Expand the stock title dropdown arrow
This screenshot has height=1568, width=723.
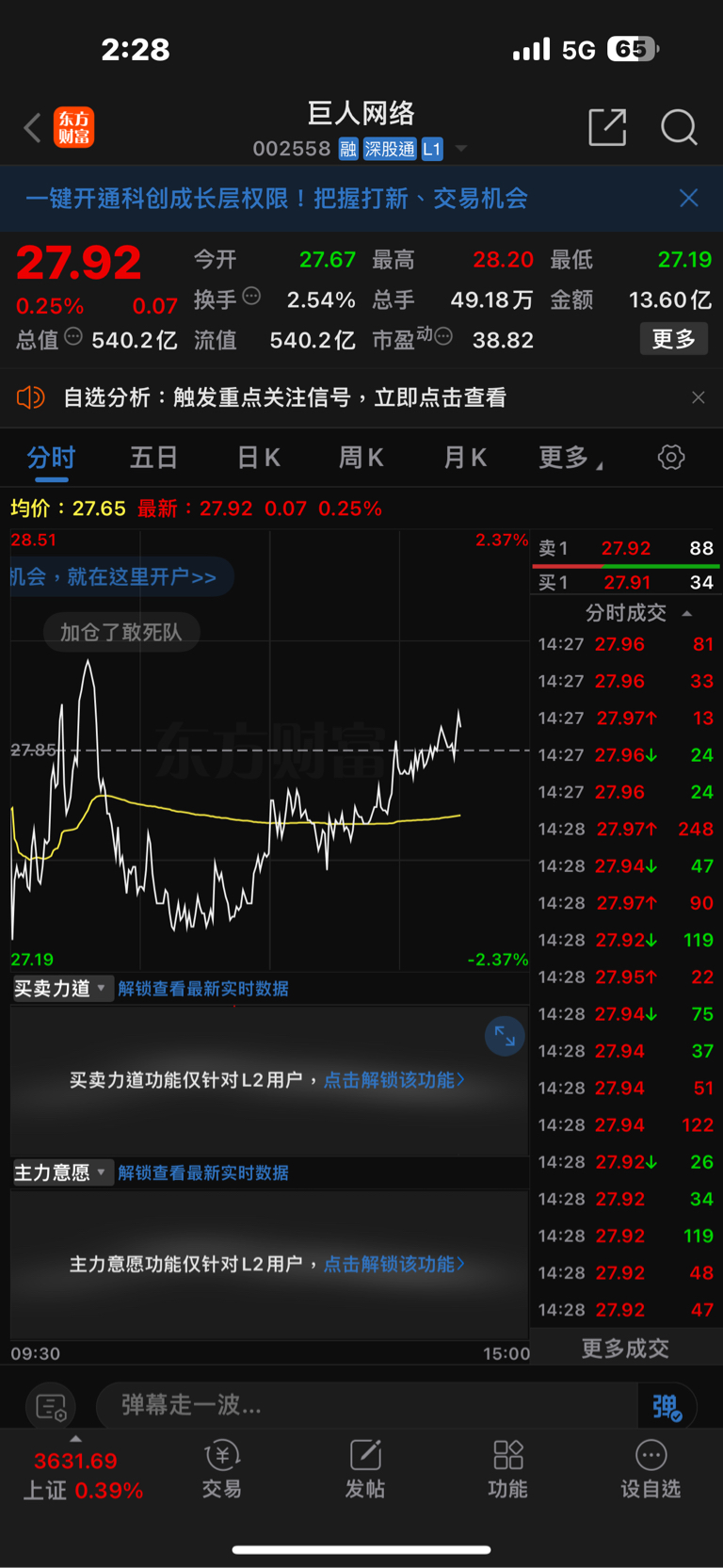point(461,149)
